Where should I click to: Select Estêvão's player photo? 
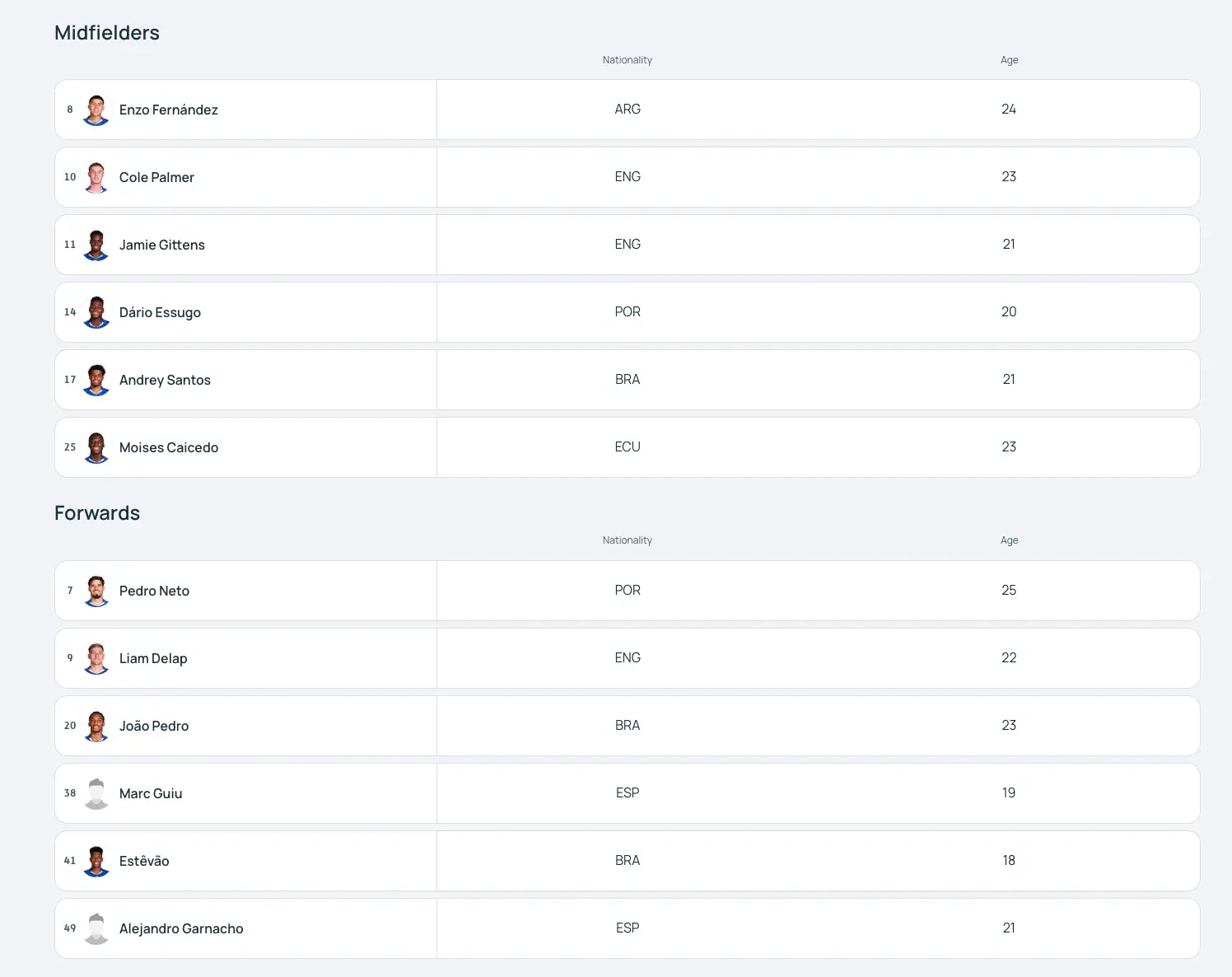pyautogui.click(x=96, y=861)
